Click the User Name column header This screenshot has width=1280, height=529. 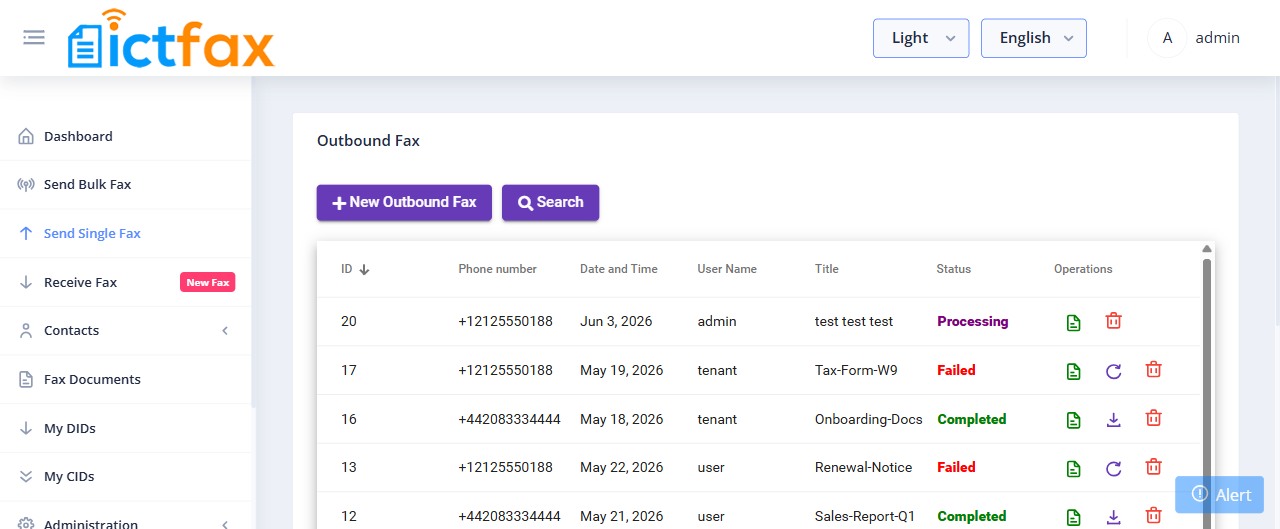tap(727, 269)
